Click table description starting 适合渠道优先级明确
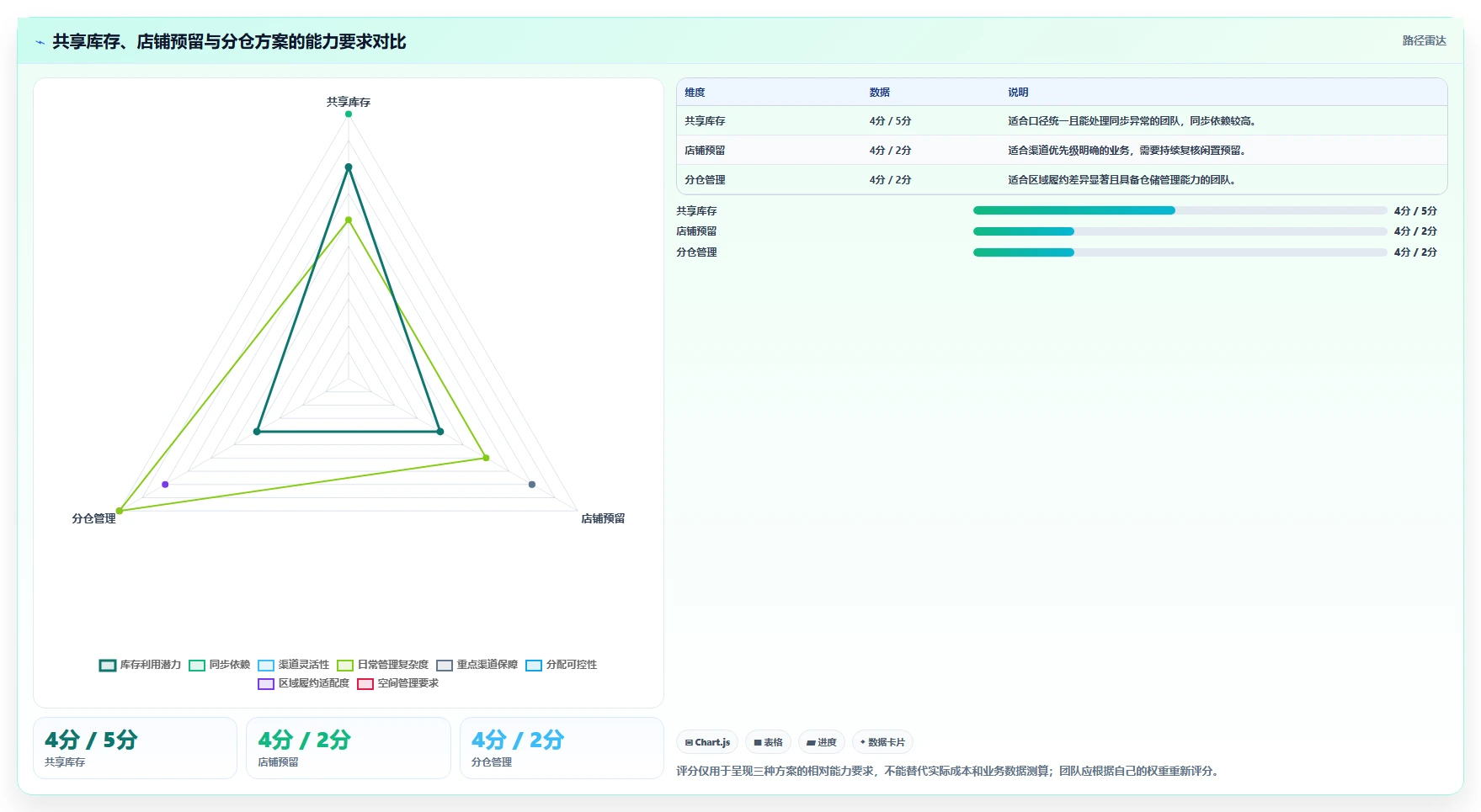Screen dimensions: 1481x812 point(1127,151)
